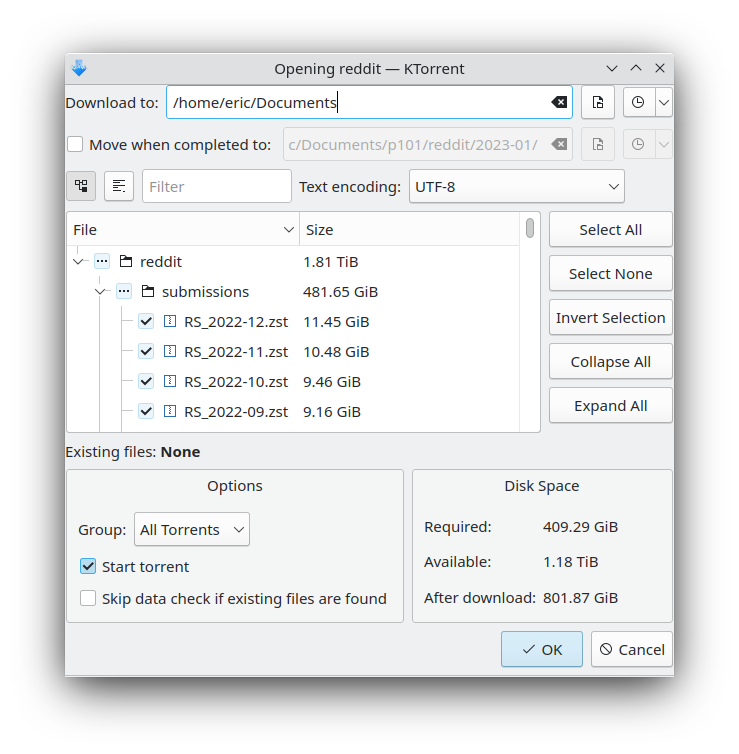The image size is (739, 754).
Task: Click Invert Selection button
Action: (x=611, y=317)
